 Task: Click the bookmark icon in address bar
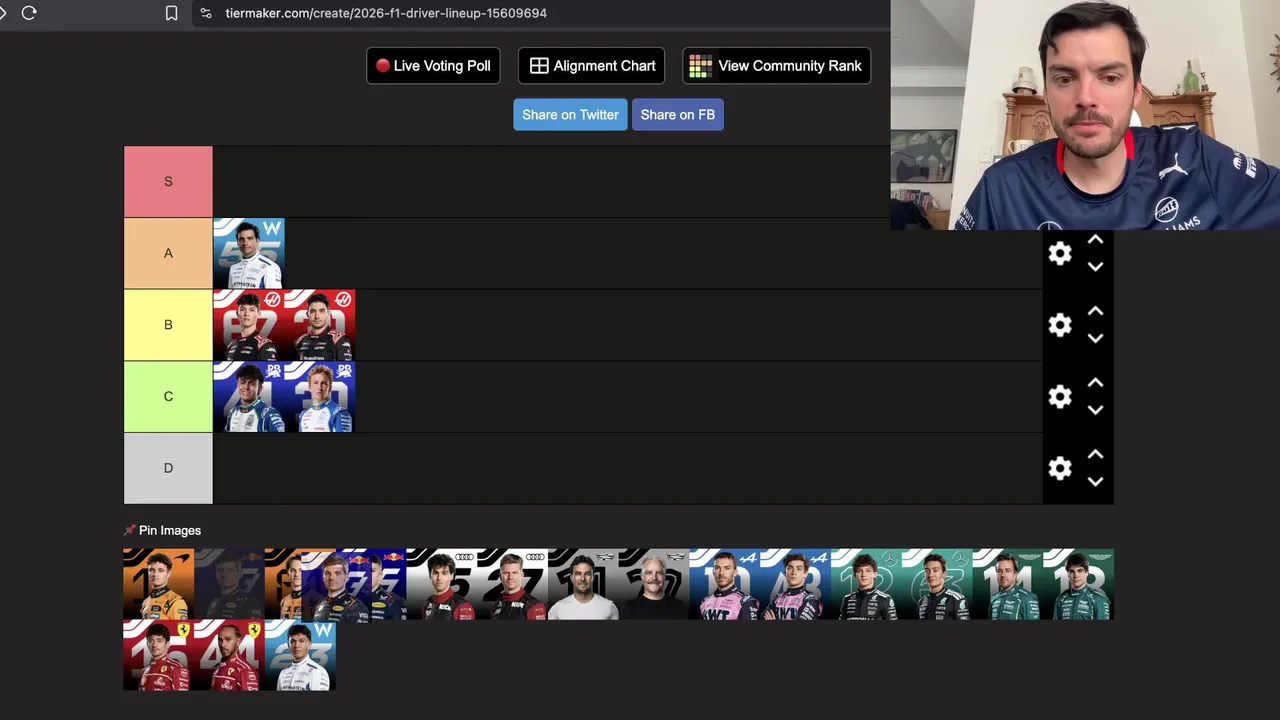pos(171,13)
